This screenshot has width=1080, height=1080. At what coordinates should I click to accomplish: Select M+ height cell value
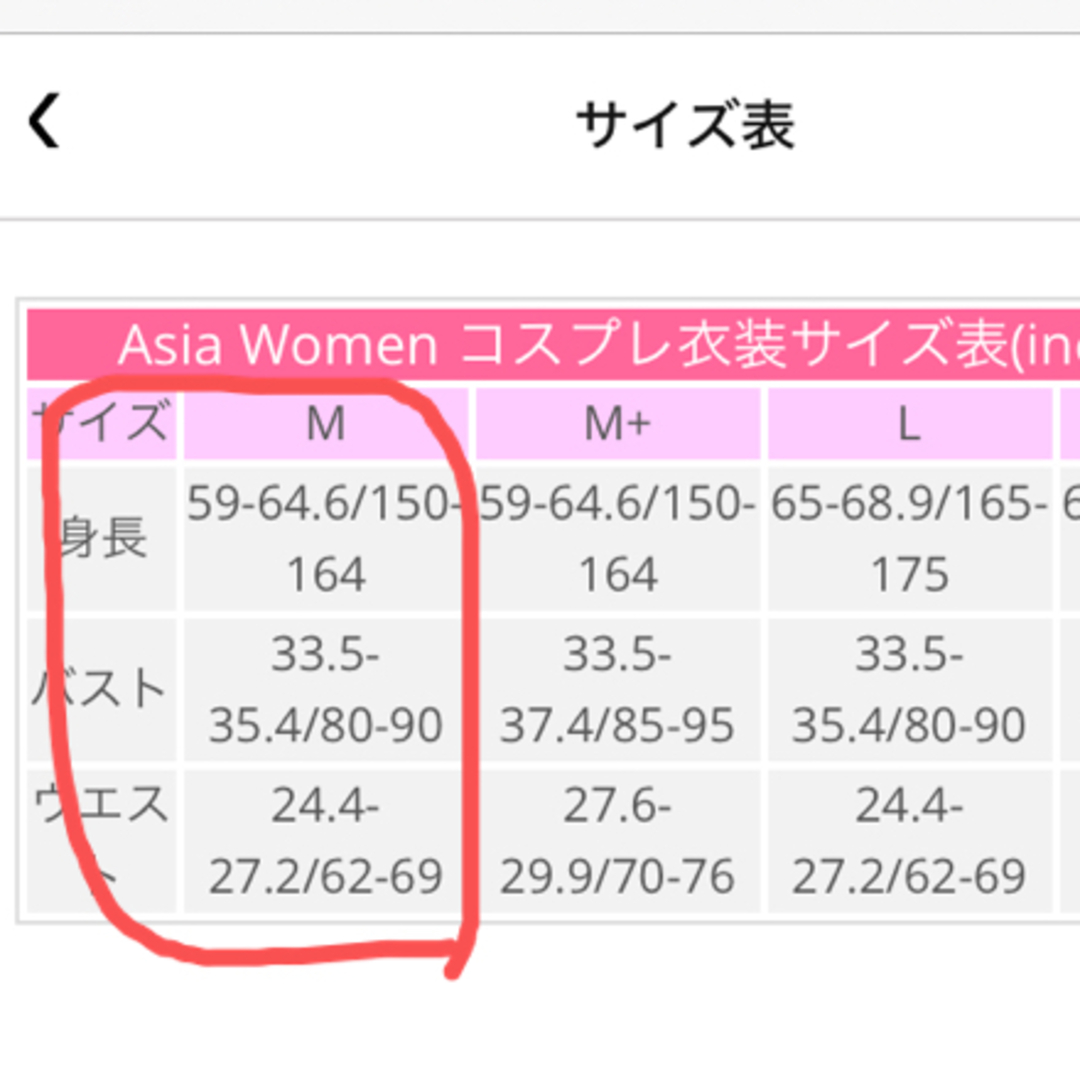tap(617, 539)
